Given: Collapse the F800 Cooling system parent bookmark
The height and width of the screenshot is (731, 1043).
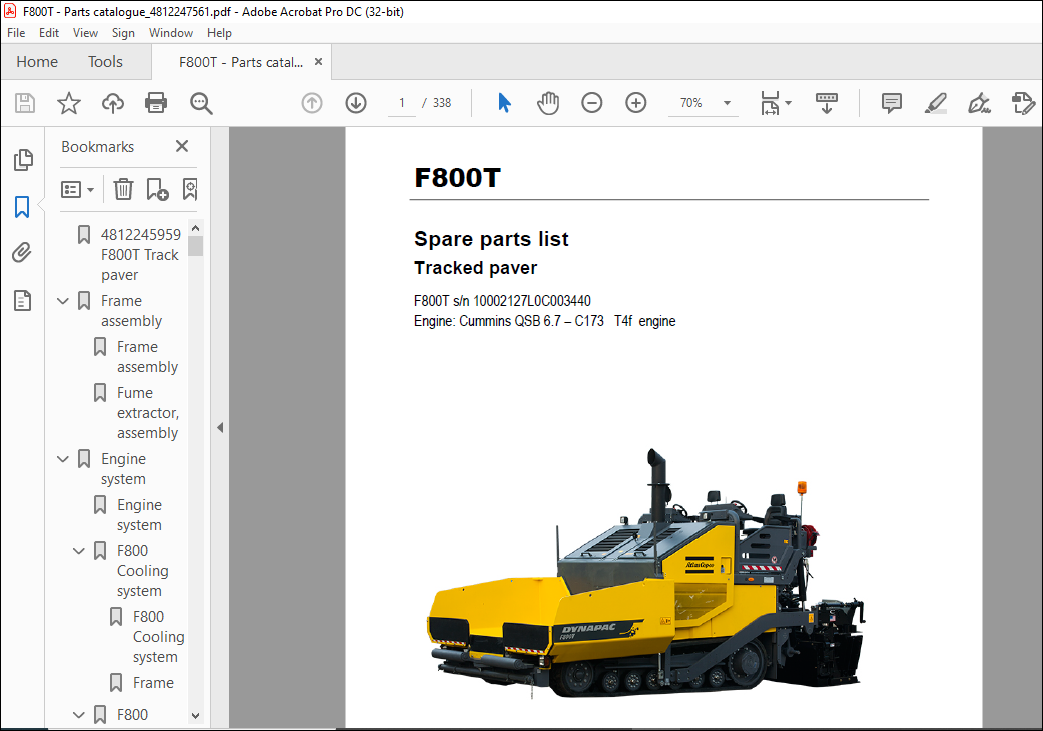Looking at the screenshot, I should [78, 551].
